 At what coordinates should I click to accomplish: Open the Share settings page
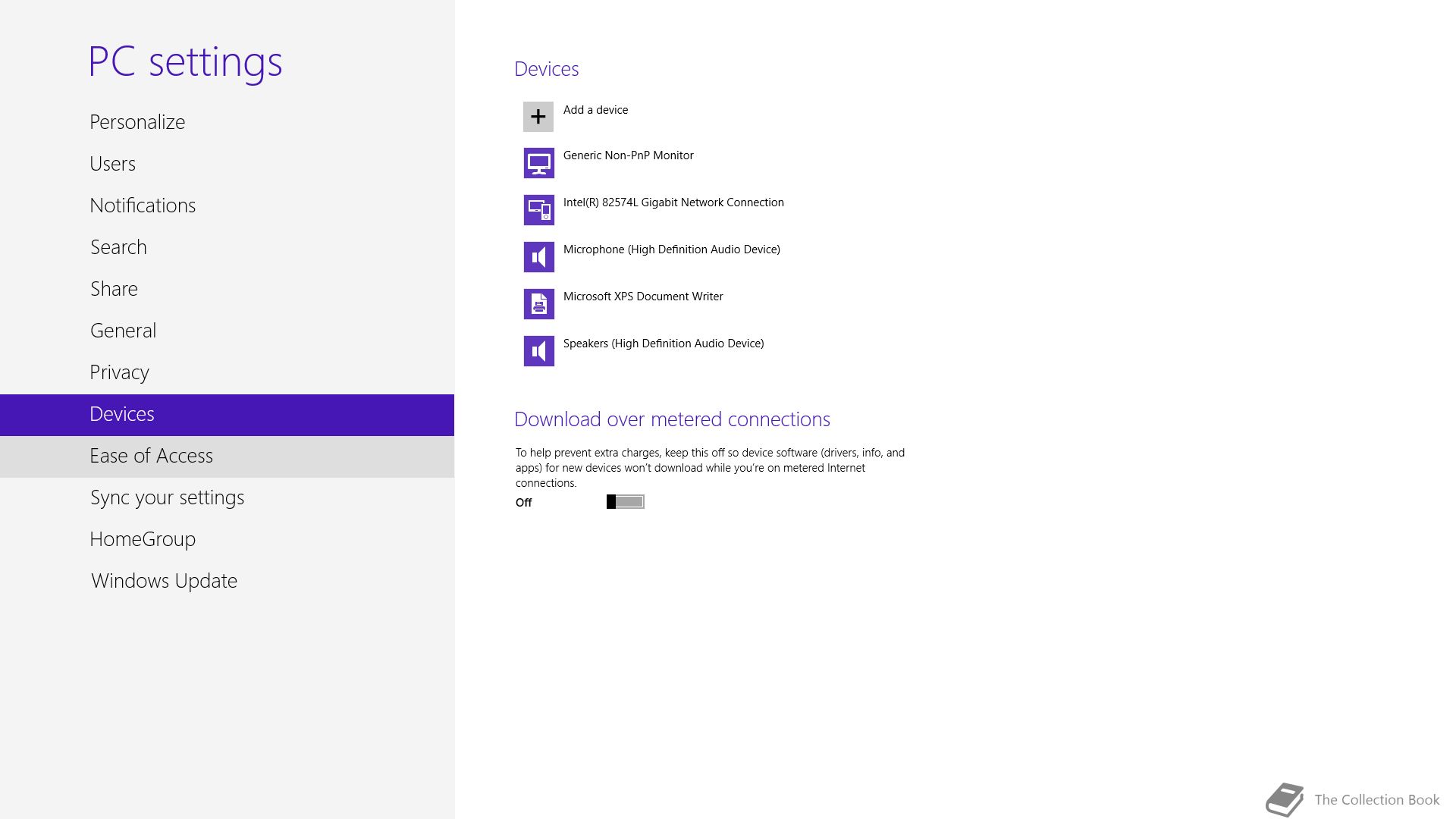(114, 289)
